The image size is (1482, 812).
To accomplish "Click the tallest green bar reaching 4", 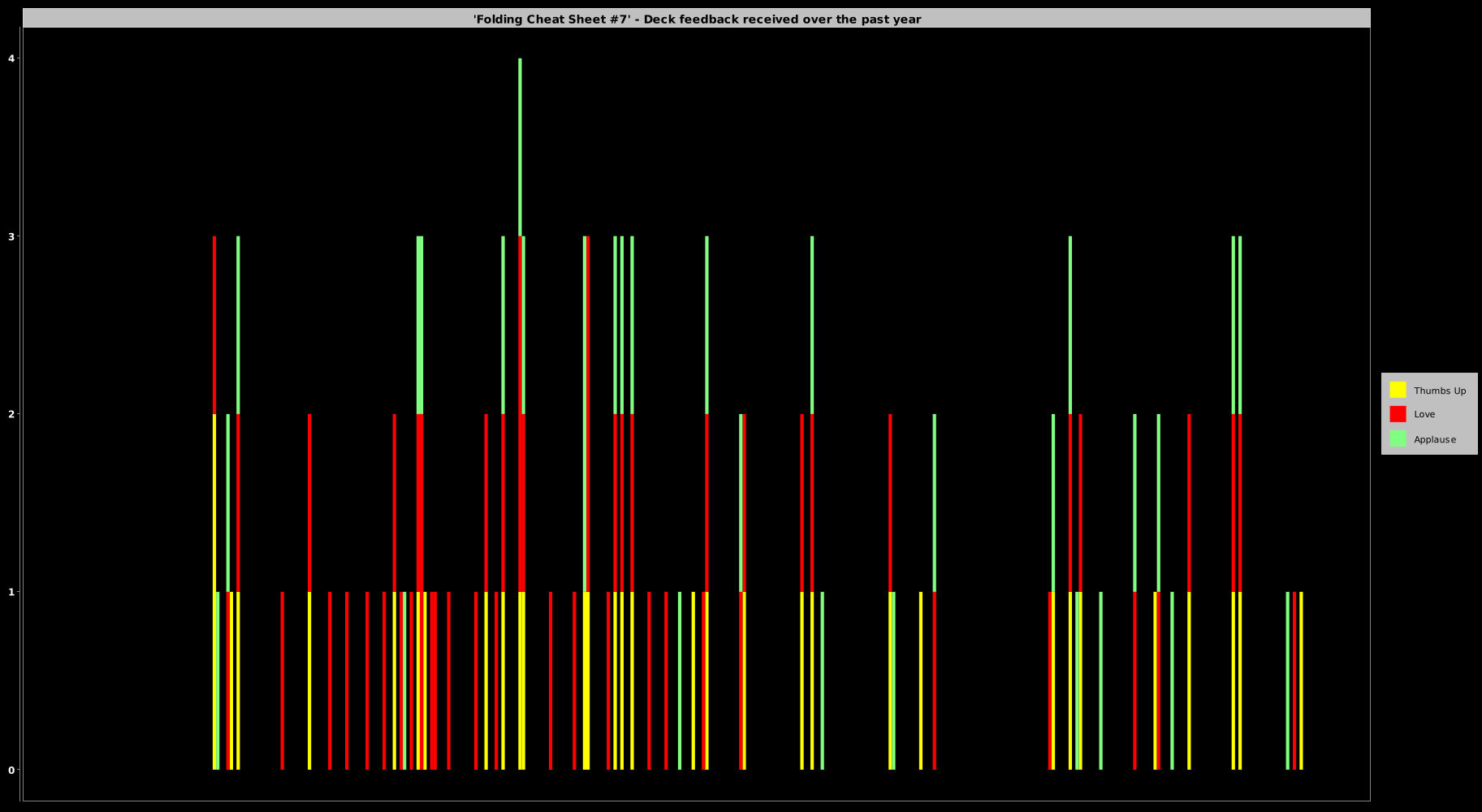I will coord(520,147).
